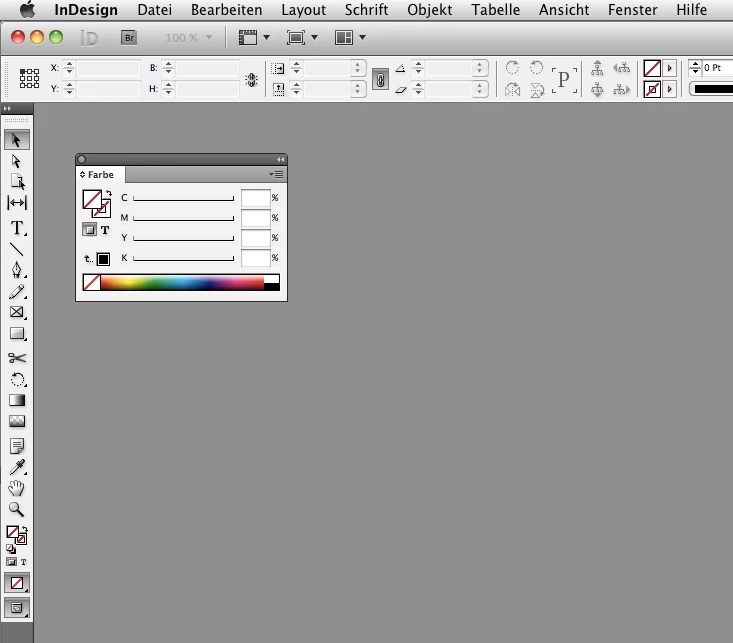
Task: Select the Gradient Feather tool
Action: [17, 421]
